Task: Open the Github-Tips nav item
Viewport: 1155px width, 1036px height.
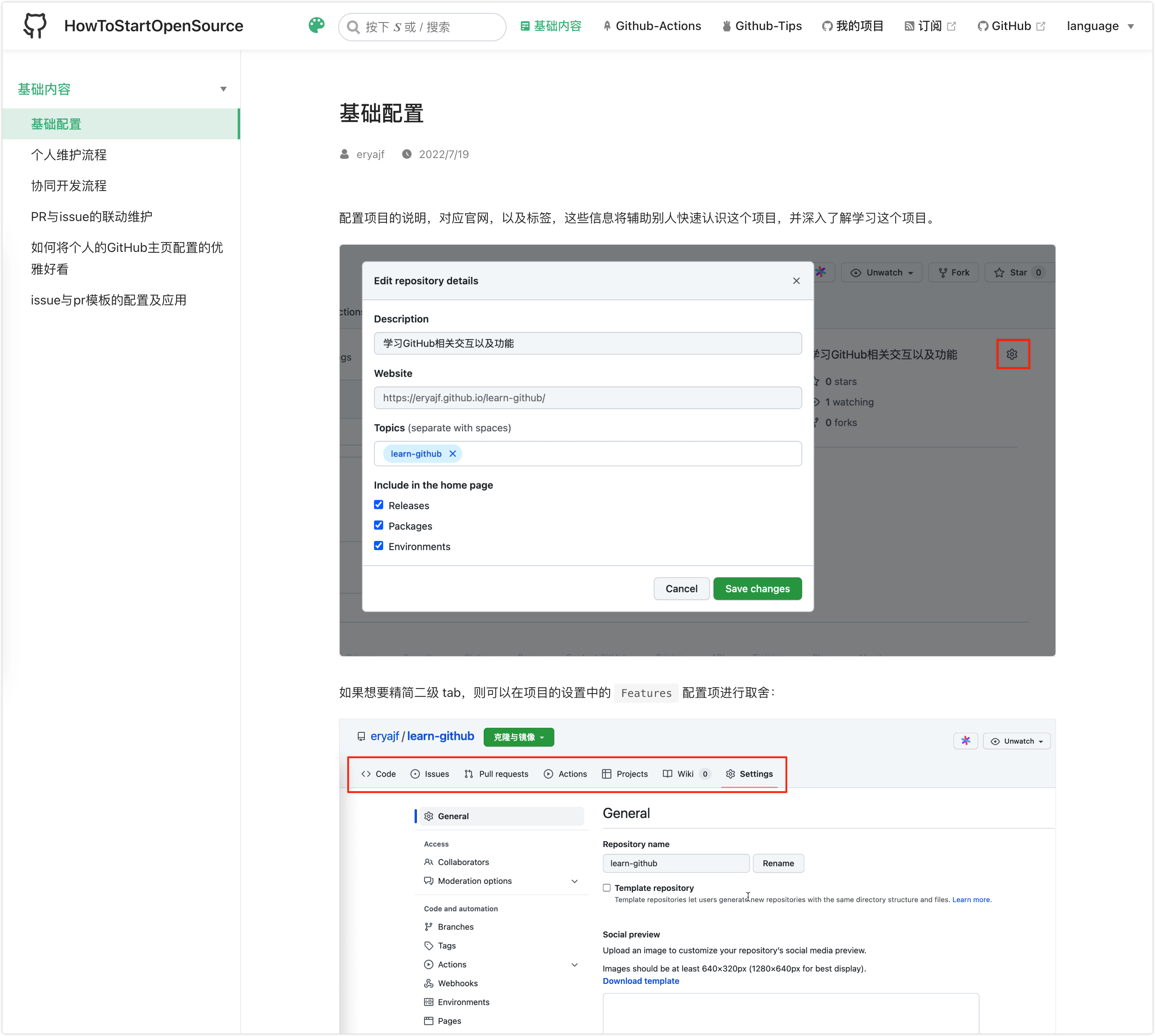Action: pyautogui.click(x=761, y=26)
